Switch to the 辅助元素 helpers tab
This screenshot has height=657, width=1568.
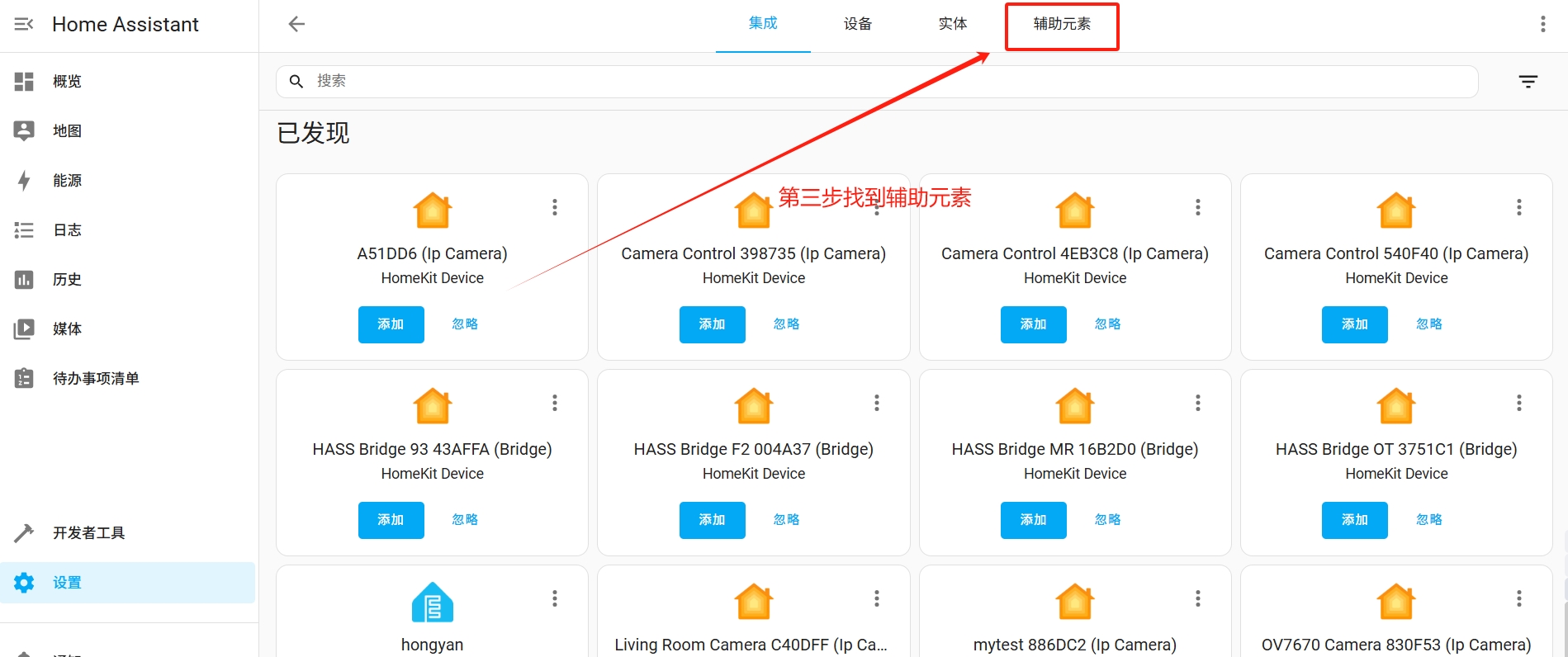[1062, 24]
